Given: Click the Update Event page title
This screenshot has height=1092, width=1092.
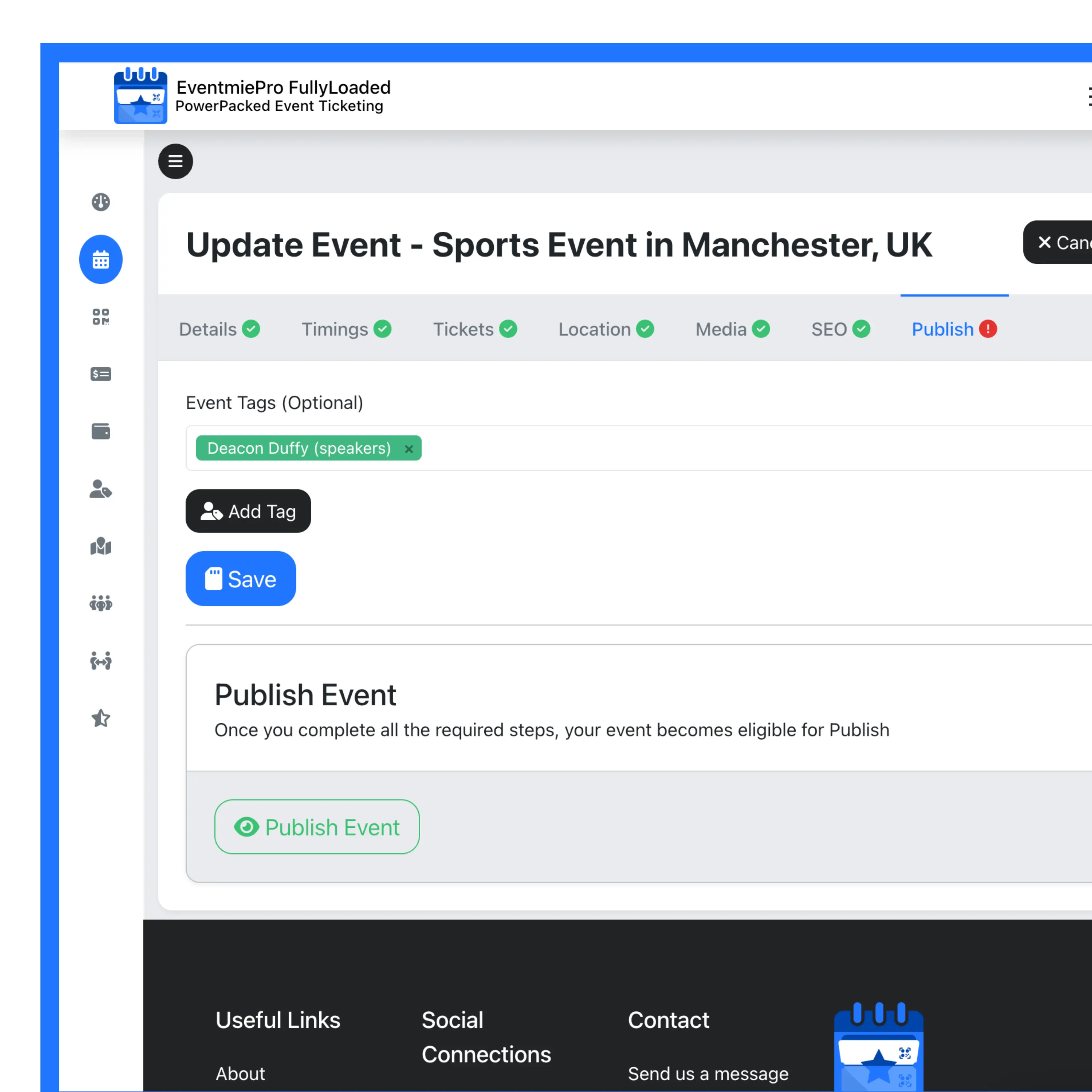Looking at the screenshot, I should pyautogui.click(x=559, y=245).
